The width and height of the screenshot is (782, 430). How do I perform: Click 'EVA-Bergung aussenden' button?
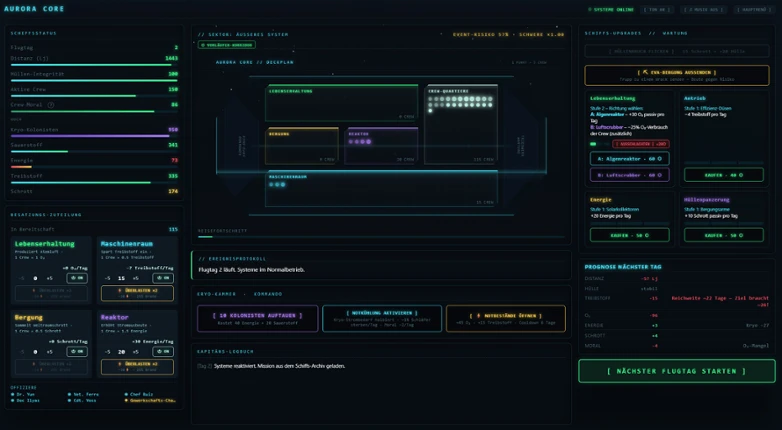tap(677, 75)
